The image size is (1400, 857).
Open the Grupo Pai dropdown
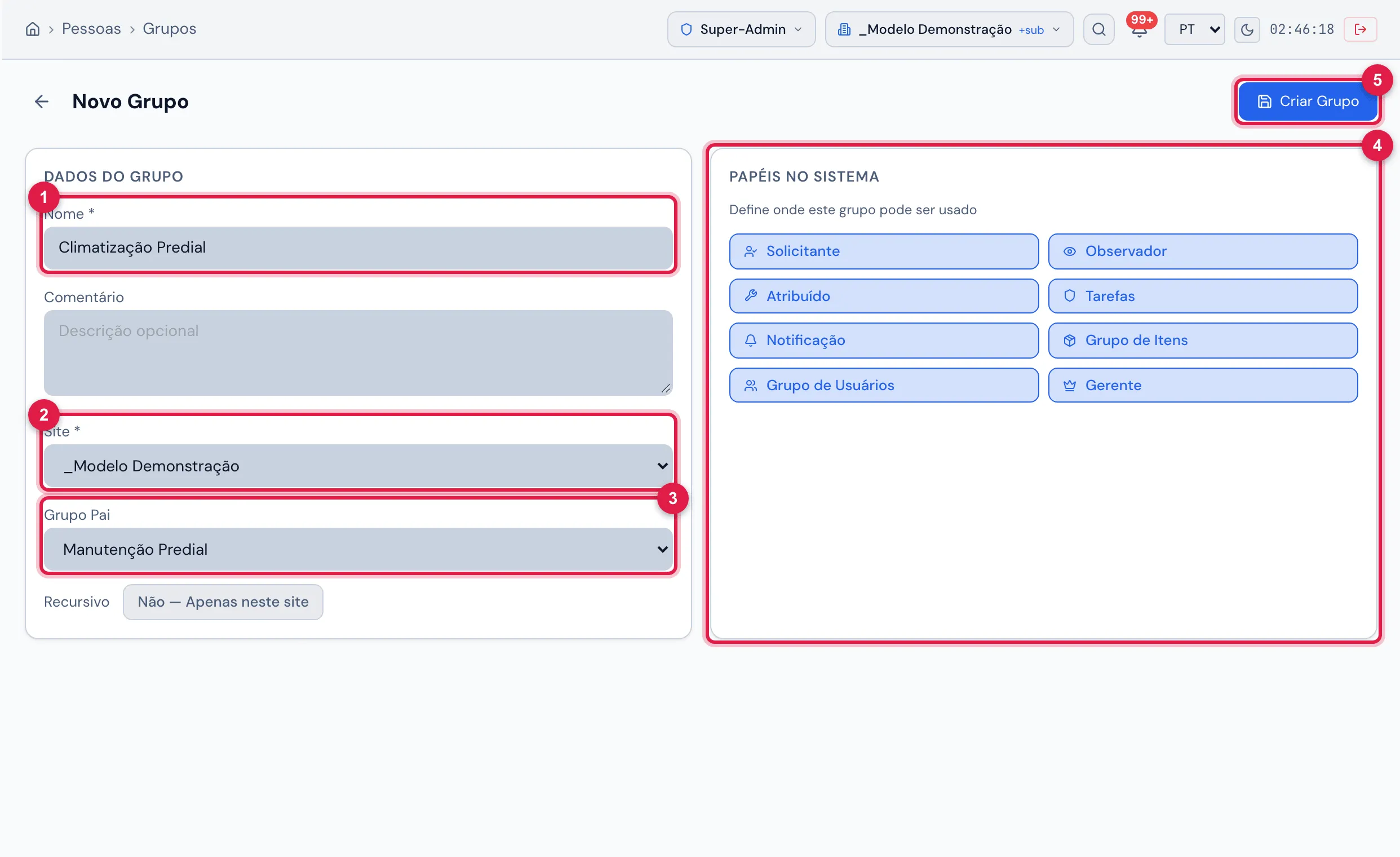pyautogui.click(x=358, y=550)
